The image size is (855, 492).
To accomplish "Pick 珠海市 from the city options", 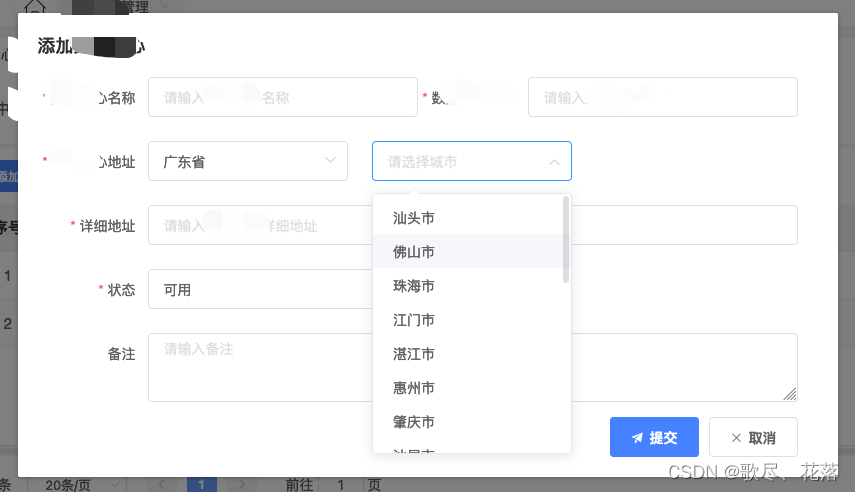I will 472,285.
